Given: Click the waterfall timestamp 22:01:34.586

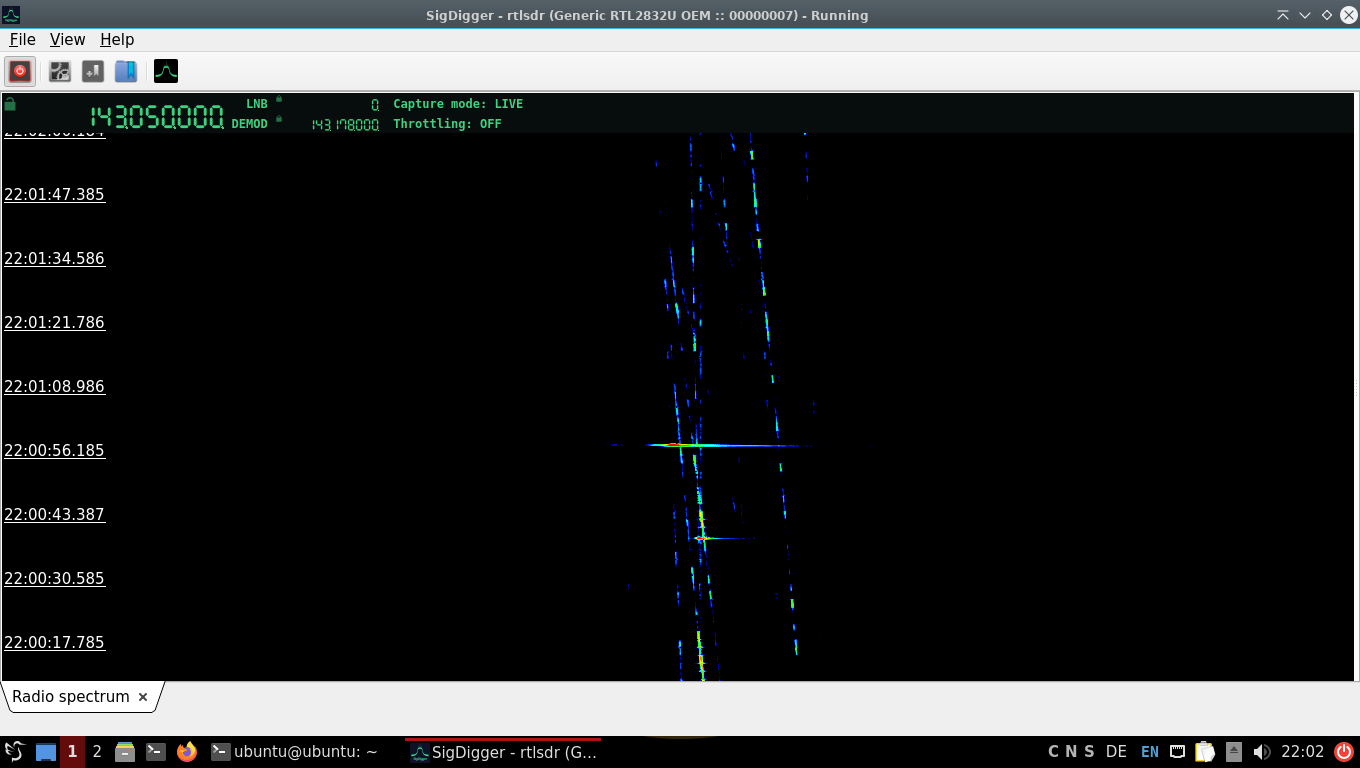Looking at the screenshot, I should pyautogui.click(x=54, y=258).
